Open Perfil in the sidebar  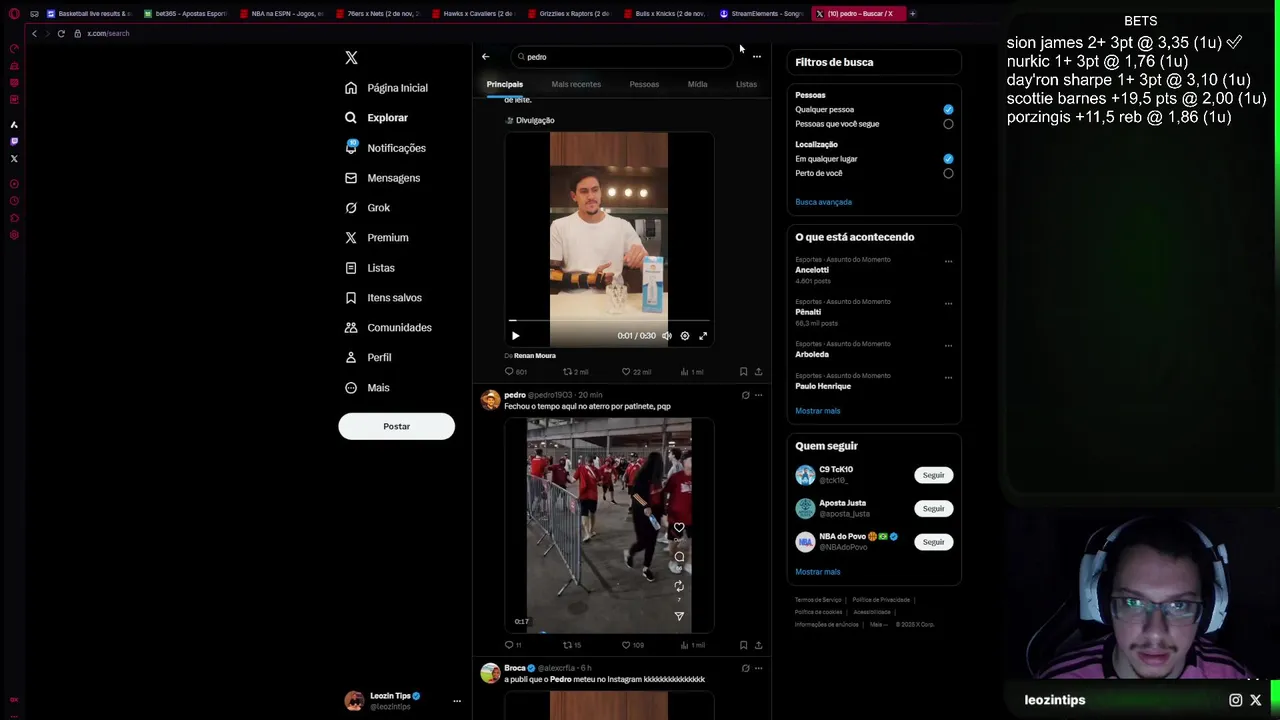[x=368, y=358]
